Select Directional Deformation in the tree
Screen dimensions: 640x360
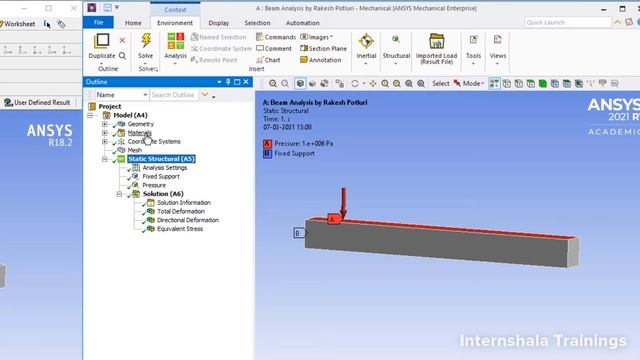pos(188,220)
